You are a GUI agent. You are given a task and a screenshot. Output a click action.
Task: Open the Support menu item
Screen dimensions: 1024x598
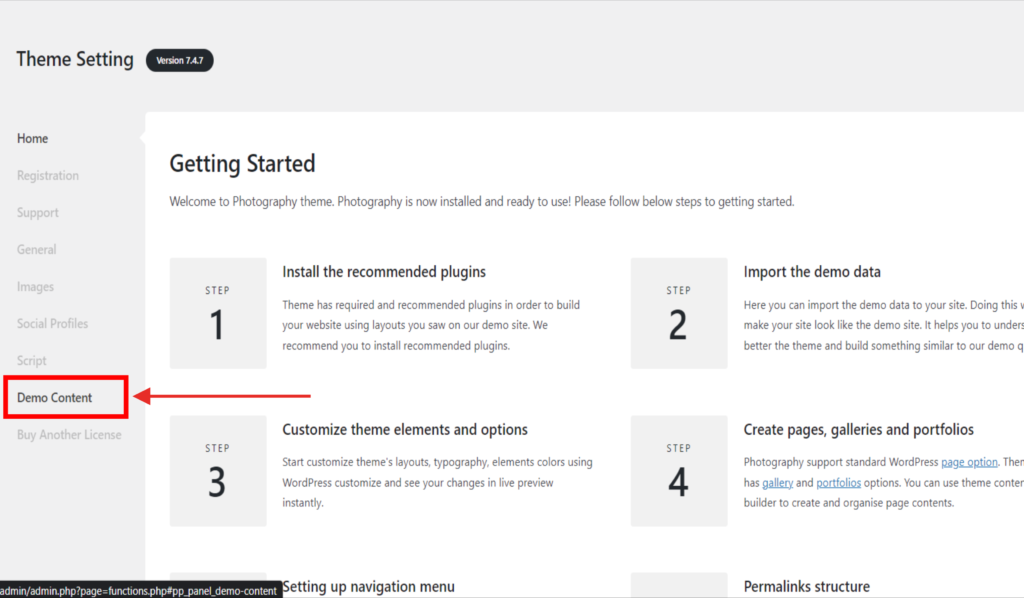pyautogui.click(x=38, y=213)
